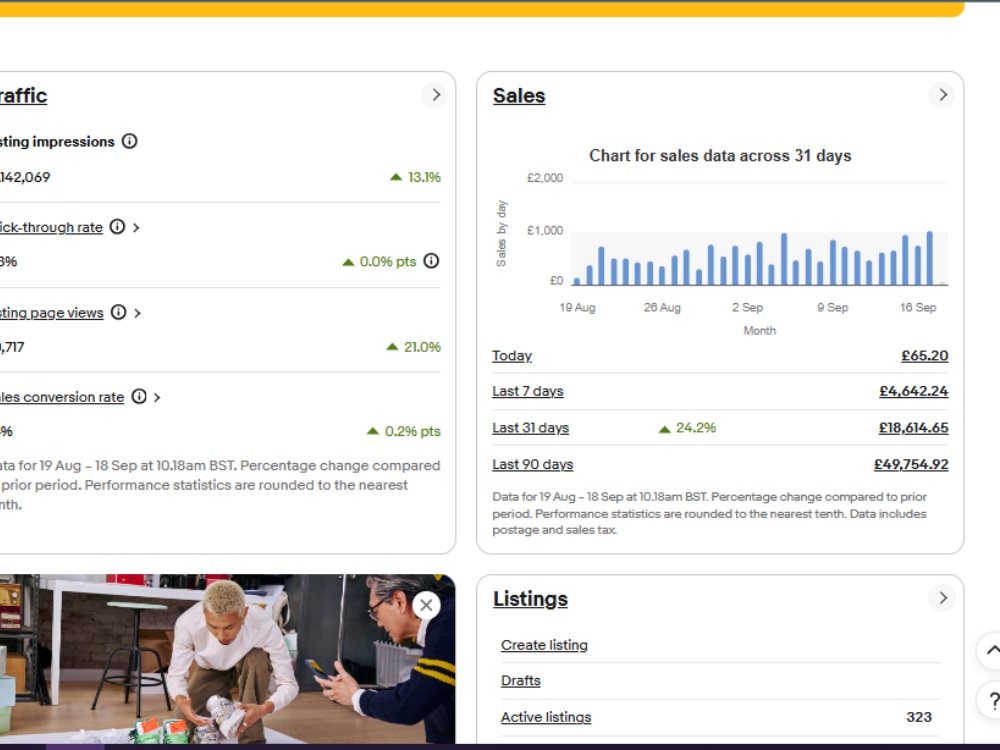This screenshot has height=750, width=1000.
Task: Click the seller photo banner image
Action: 228,659
